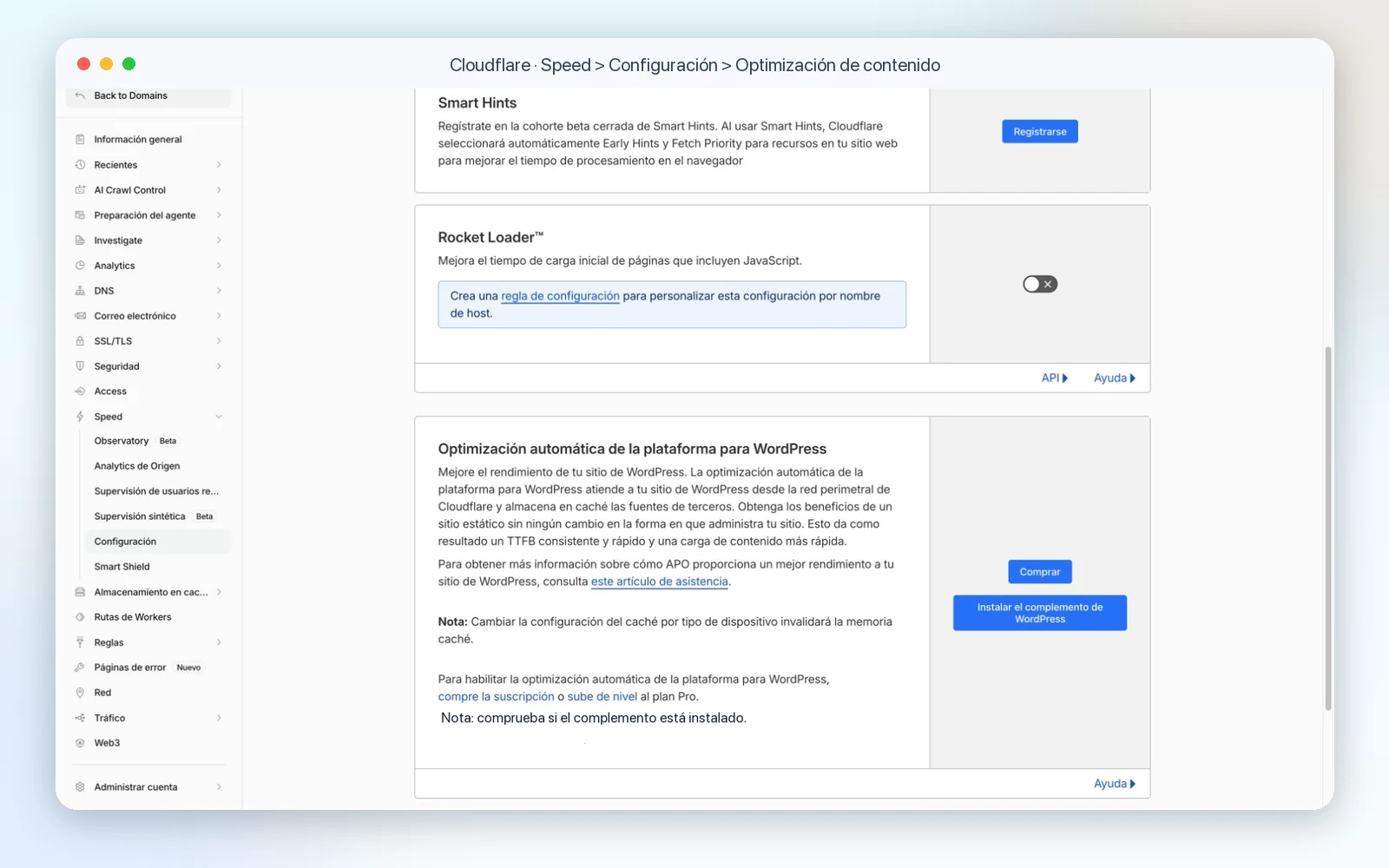Click the page vertical scrollbar
Viewport: 1389px width, 868px height.
[1327, 528]
